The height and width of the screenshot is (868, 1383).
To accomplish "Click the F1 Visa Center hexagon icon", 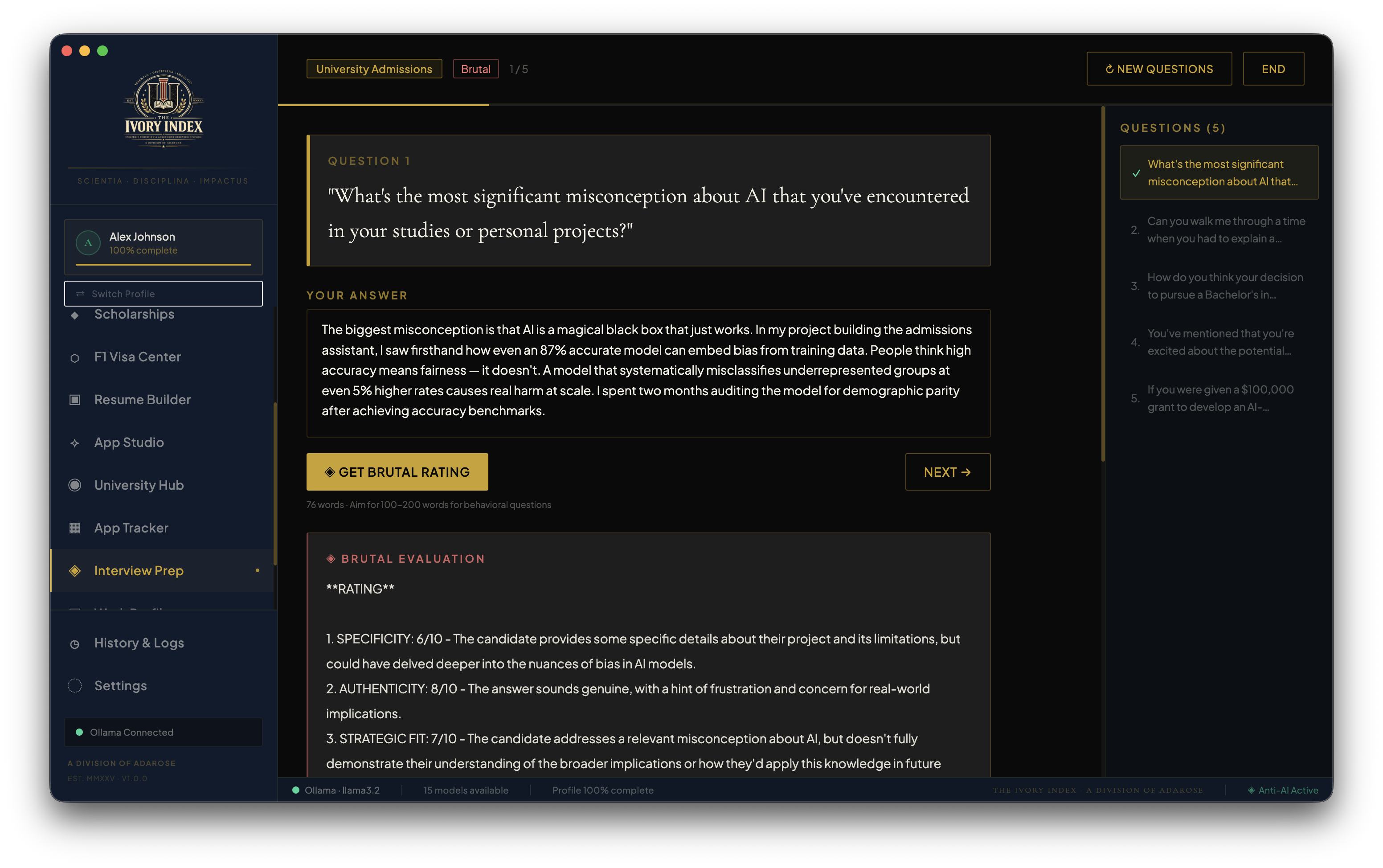I will 74,358.
